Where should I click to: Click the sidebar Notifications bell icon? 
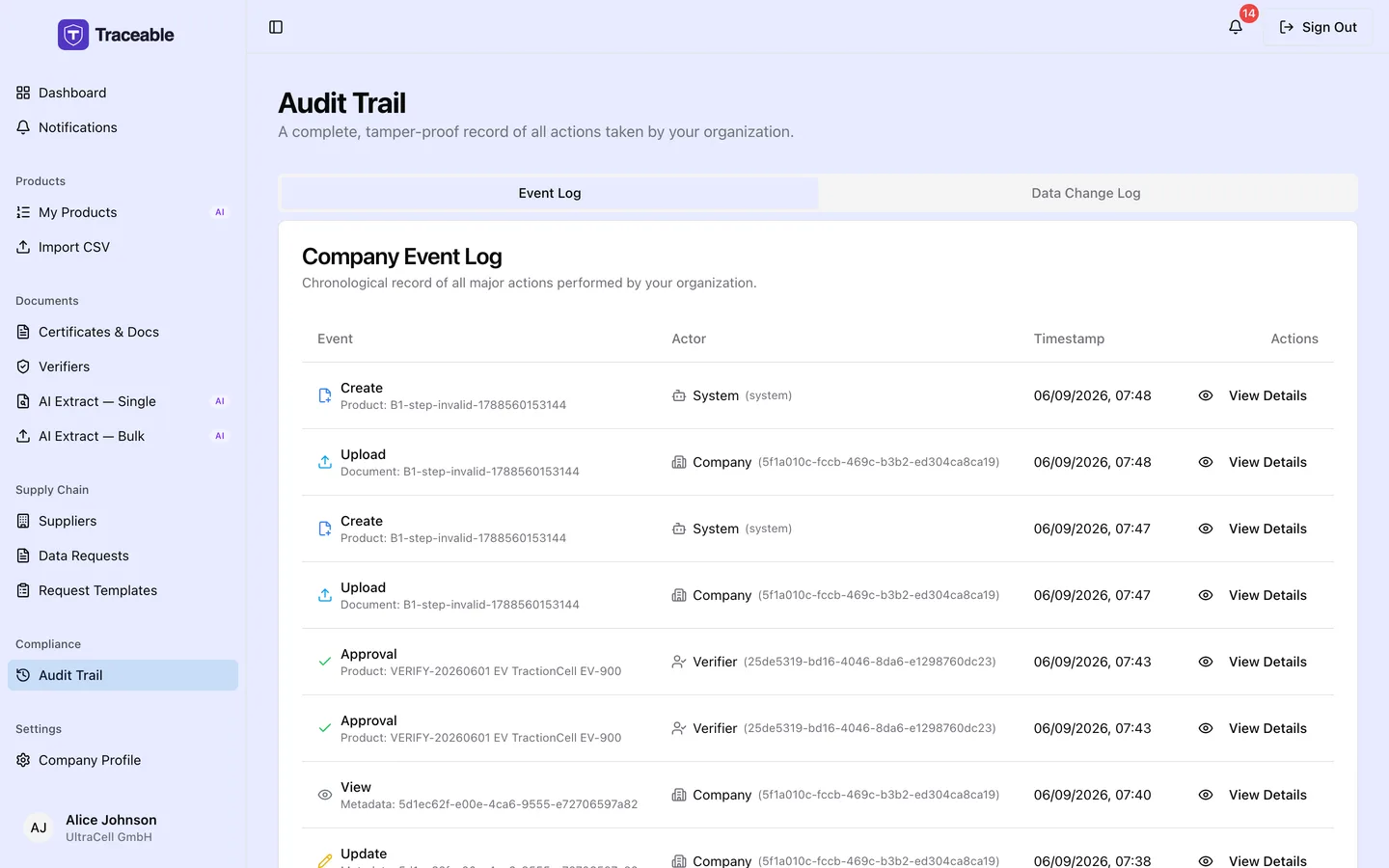[x=23, y=127]
